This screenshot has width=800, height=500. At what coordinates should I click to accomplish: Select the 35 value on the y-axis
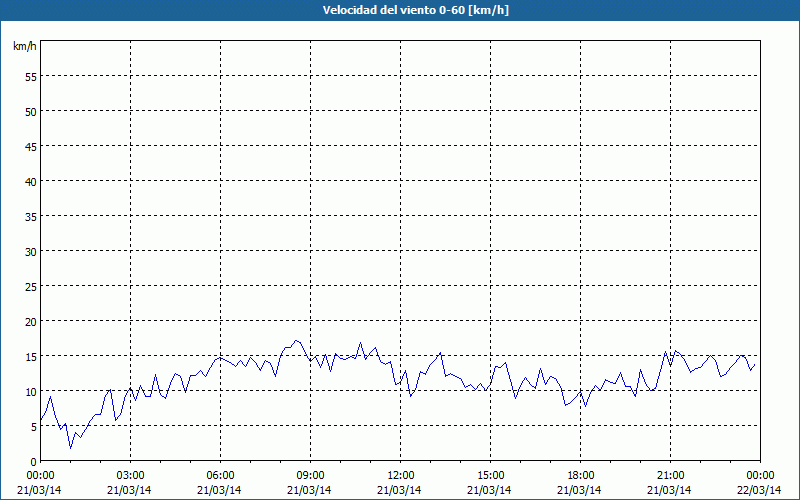(x=31, y=217)
